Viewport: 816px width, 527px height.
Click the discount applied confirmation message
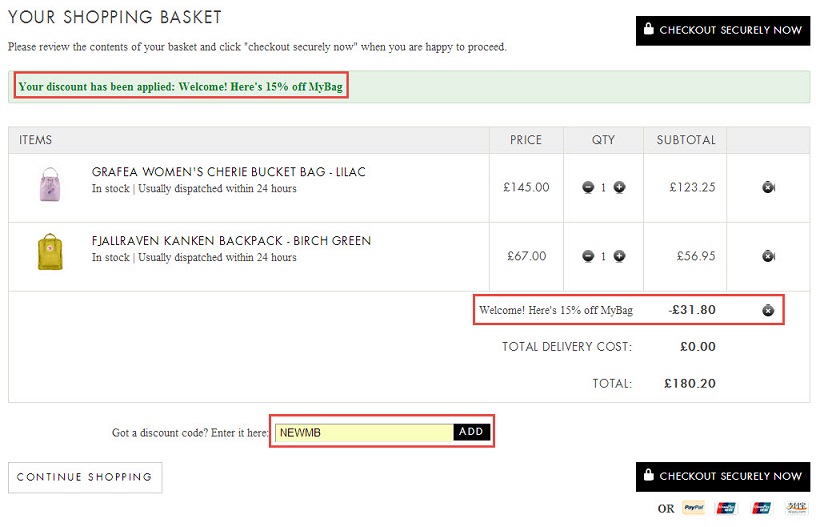(181, 86)
